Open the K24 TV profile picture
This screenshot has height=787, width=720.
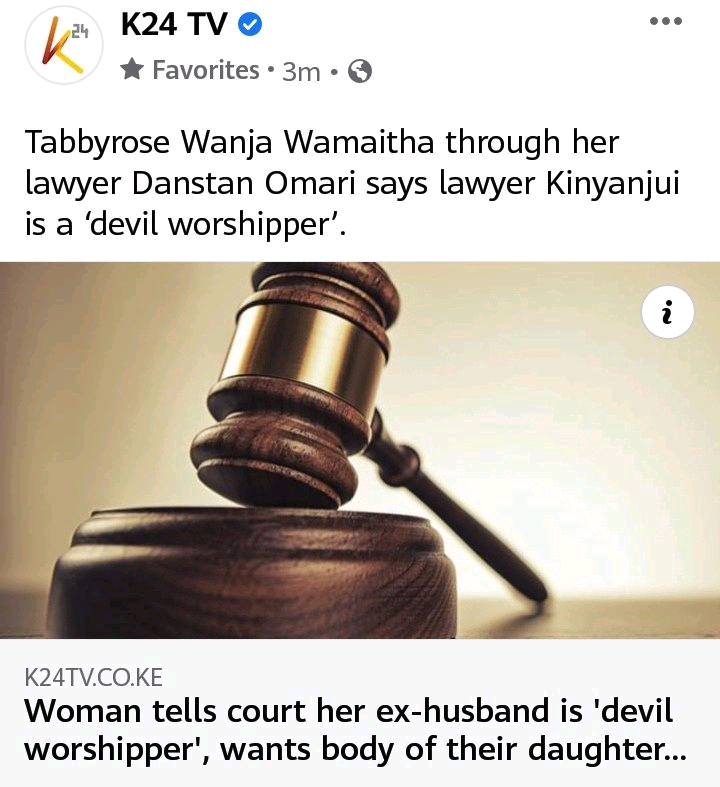64,45
